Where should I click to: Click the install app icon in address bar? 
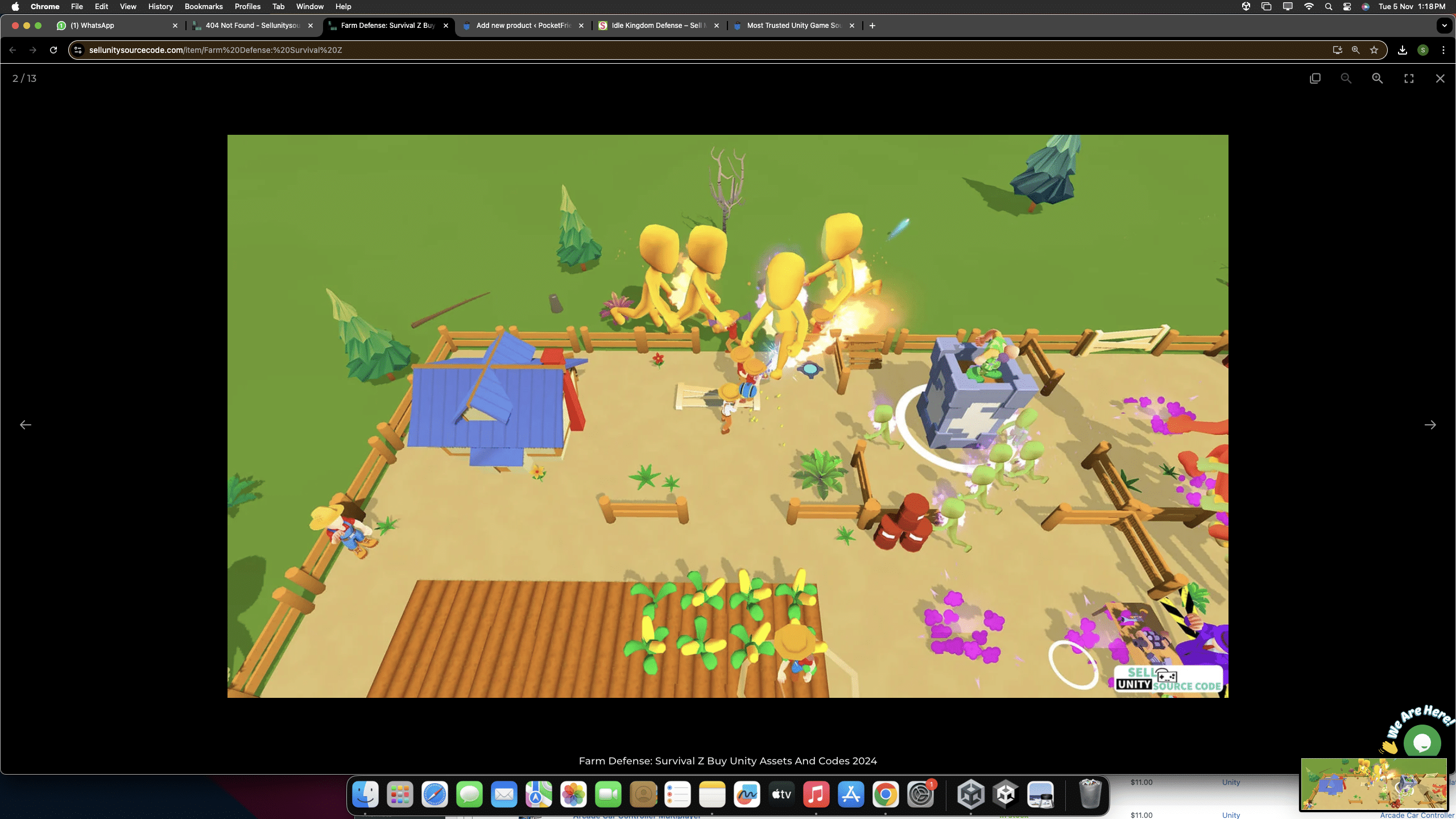tap(1338, 50)
